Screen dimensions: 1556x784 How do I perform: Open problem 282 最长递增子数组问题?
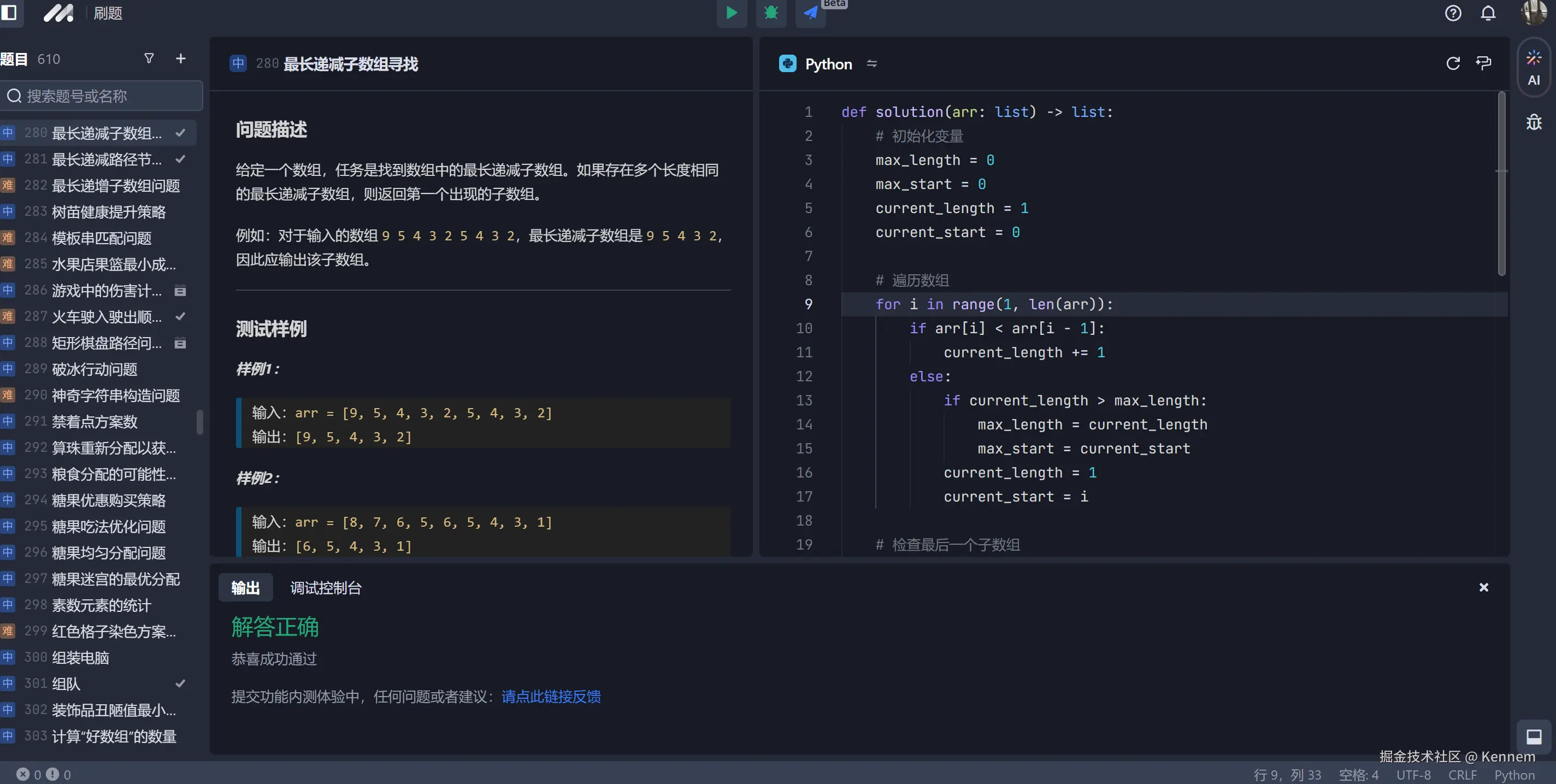(115, 185)
